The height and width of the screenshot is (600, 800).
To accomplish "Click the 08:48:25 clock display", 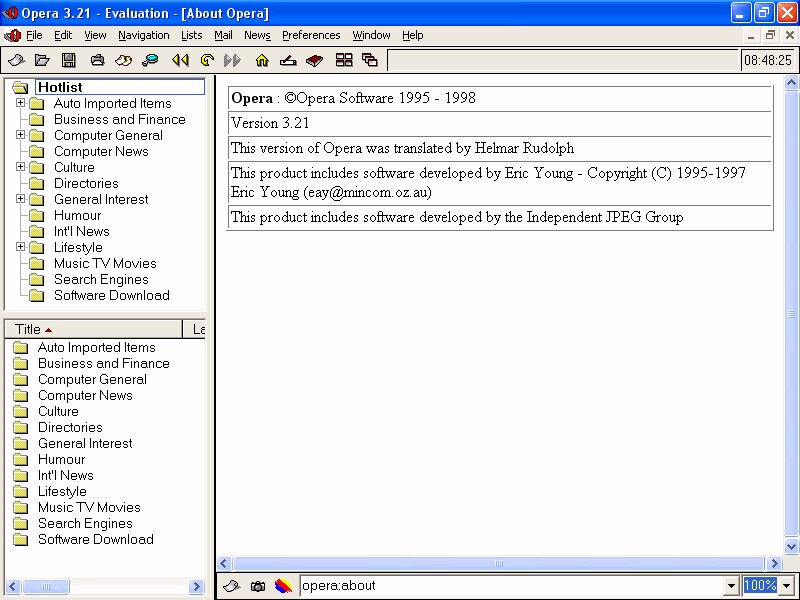I will 768,60.
